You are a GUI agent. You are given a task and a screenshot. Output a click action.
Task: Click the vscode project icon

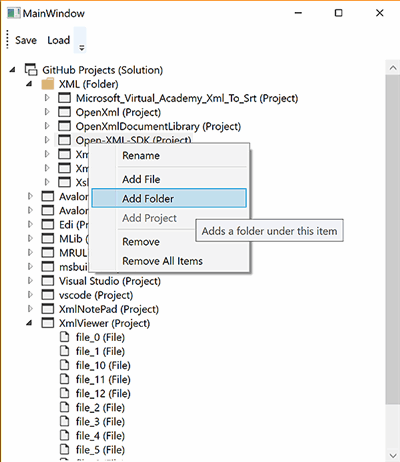click(48, 295)
